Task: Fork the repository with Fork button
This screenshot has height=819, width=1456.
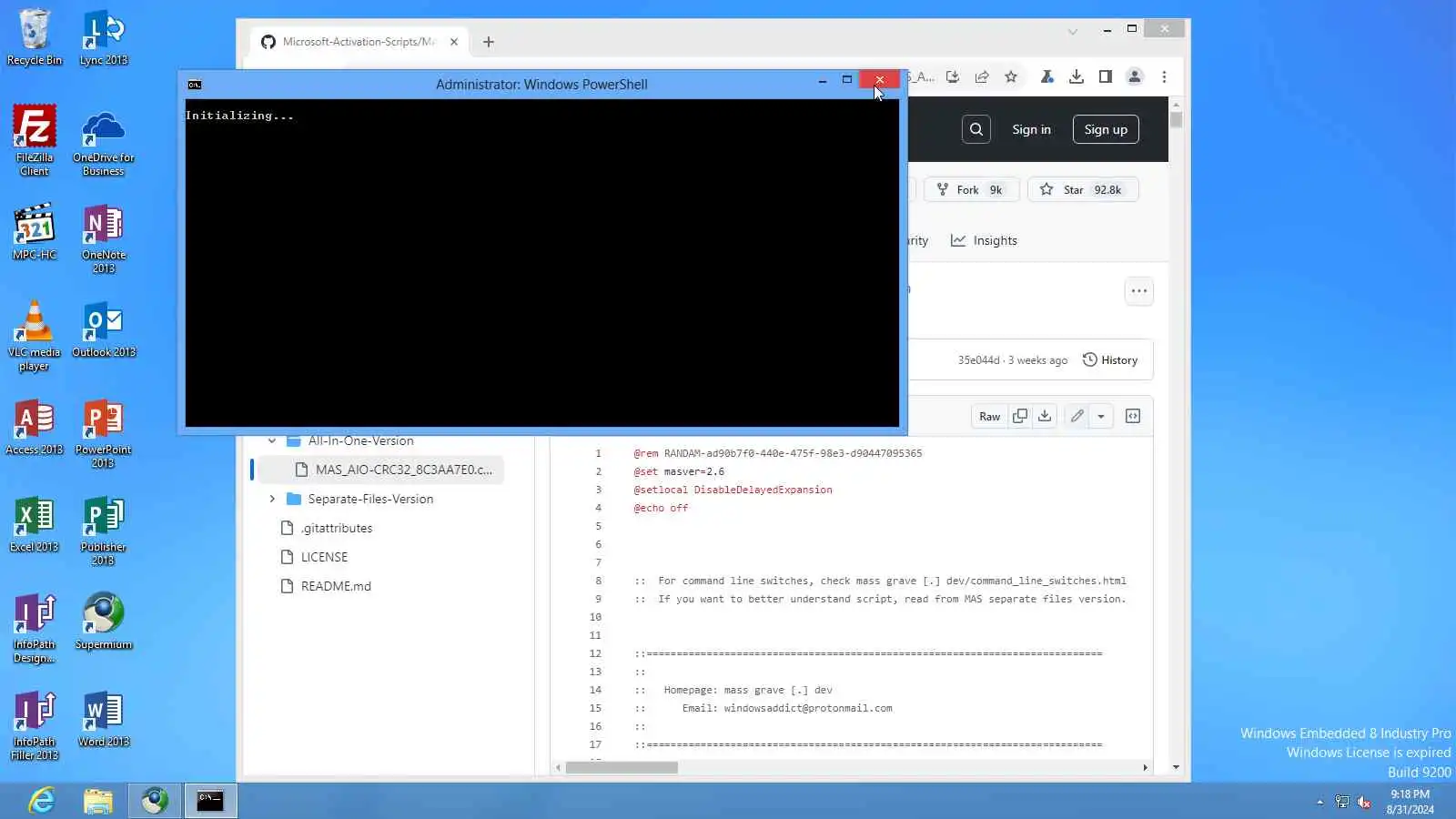Action: pos(971,189)
